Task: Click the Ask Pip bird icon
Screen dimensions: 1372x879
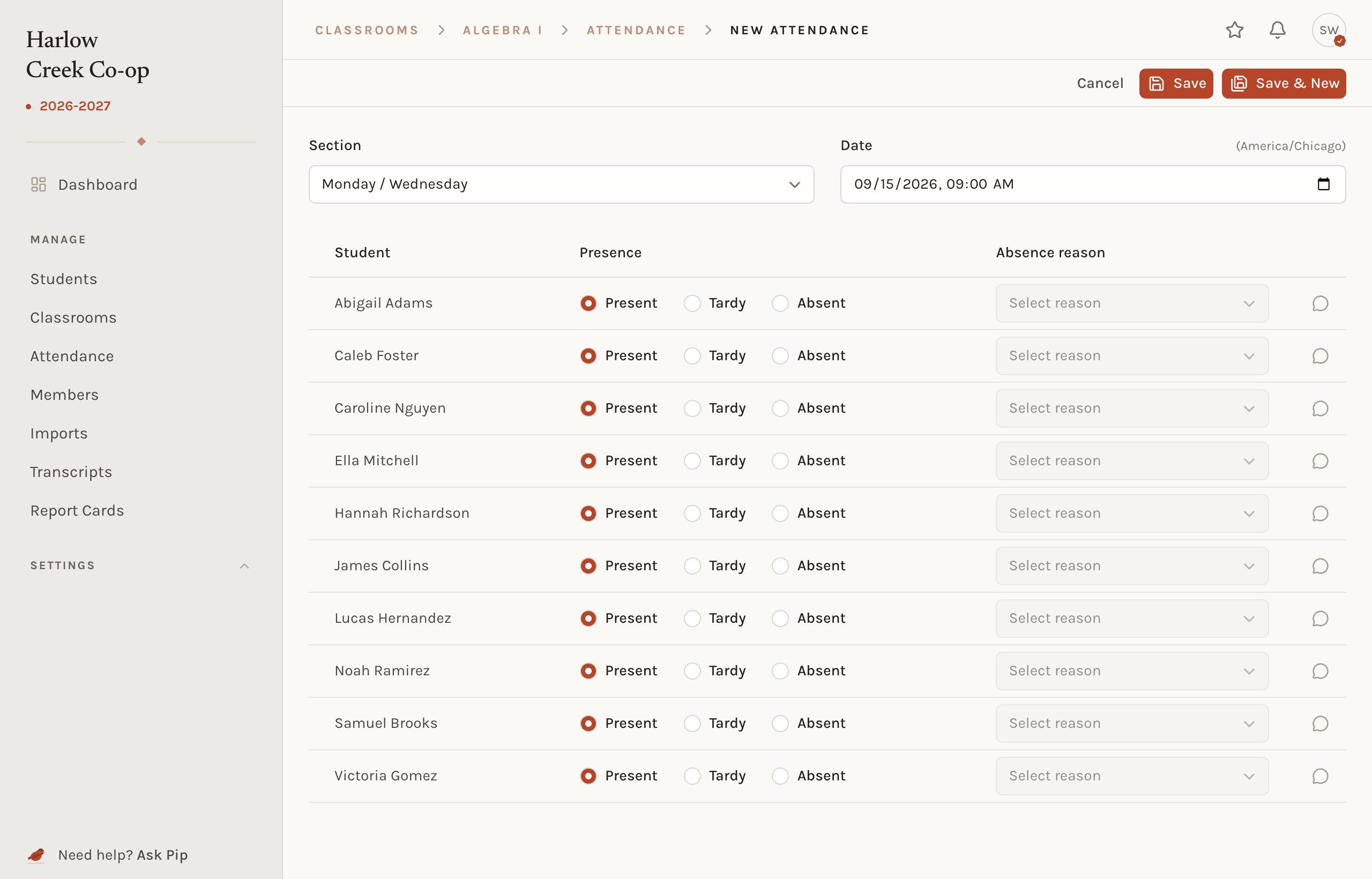Action: (36, 854)
